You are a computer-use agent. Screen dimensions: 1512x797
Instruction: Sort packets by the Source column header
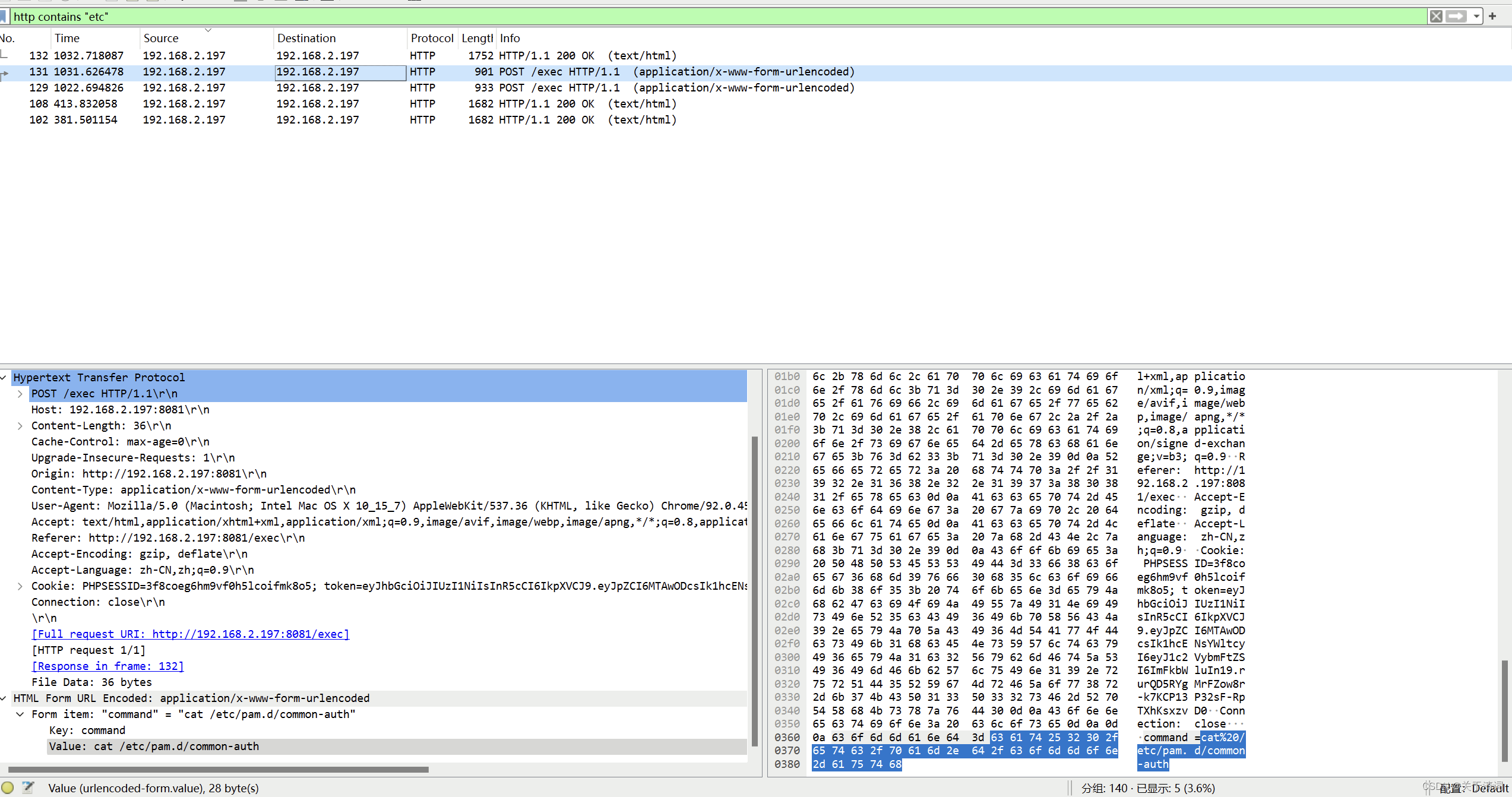[x=206, y=38]
